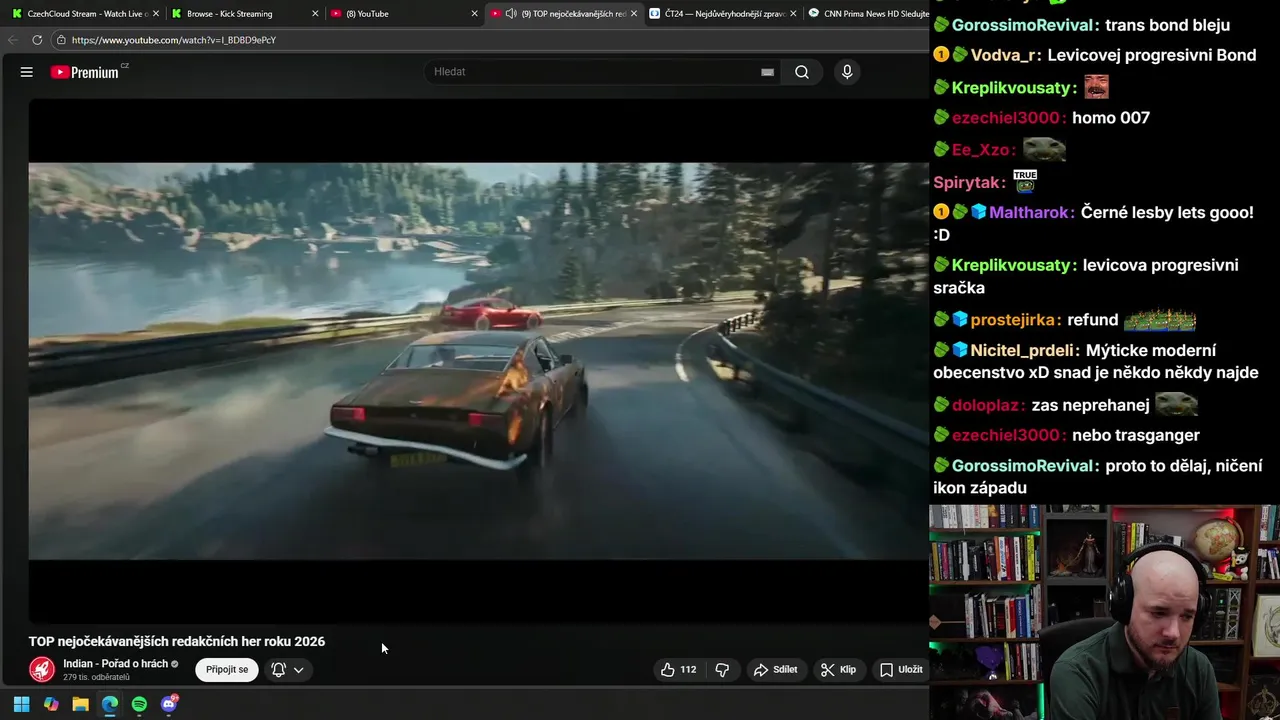Open Indian channel avatar
Screen dimensions: 1280x720
click(42, 669)
